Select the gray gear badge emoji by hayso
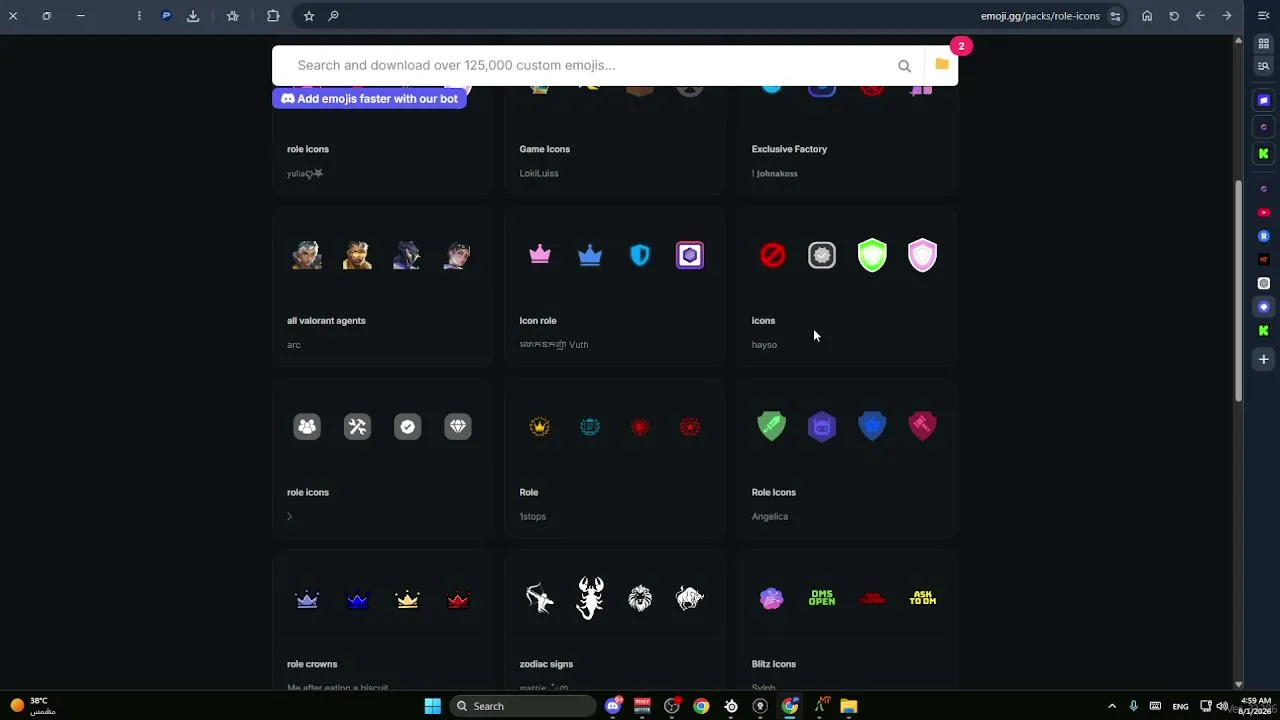This screenshot has height=720, width=1280. pos(822,255)
